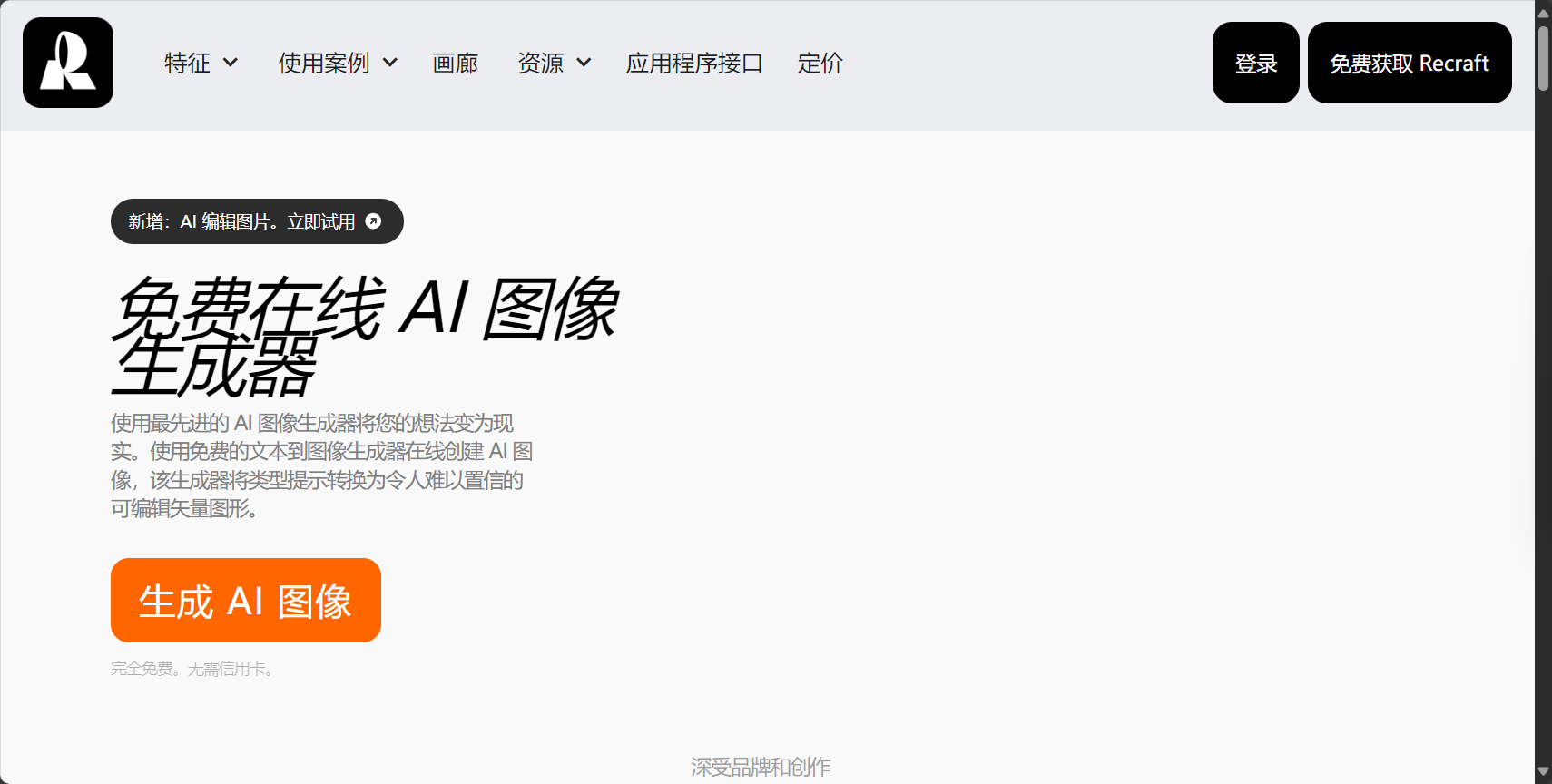Click the Recraft logo icon
The width and height of the screenshot is (1552, 784).
[x=68, y=63]
